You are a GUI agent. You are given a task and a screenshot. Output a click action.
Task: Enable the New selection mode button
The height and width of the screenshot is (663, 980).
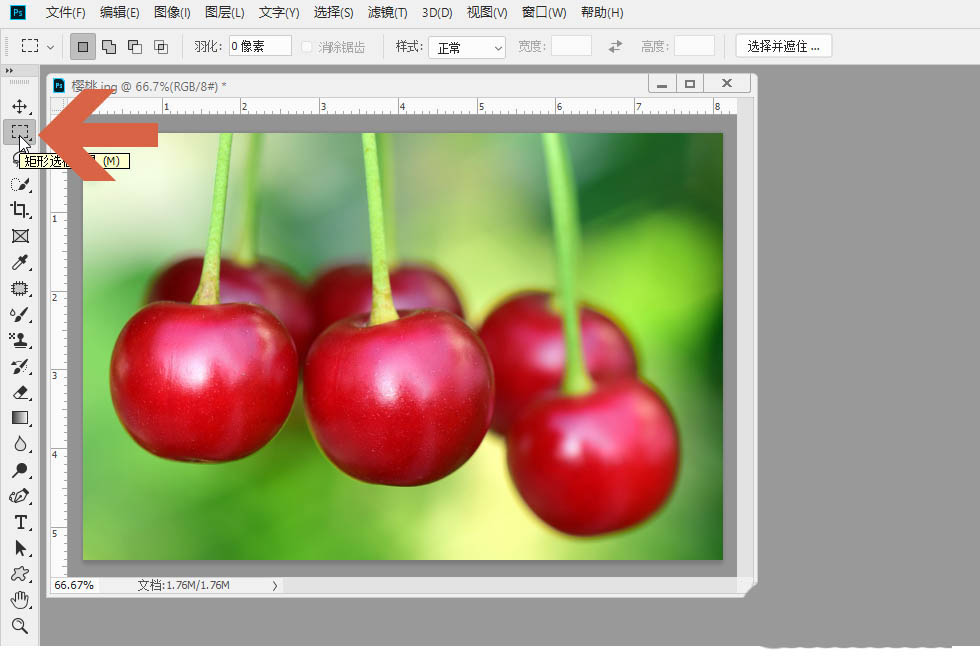click(83, 46)
